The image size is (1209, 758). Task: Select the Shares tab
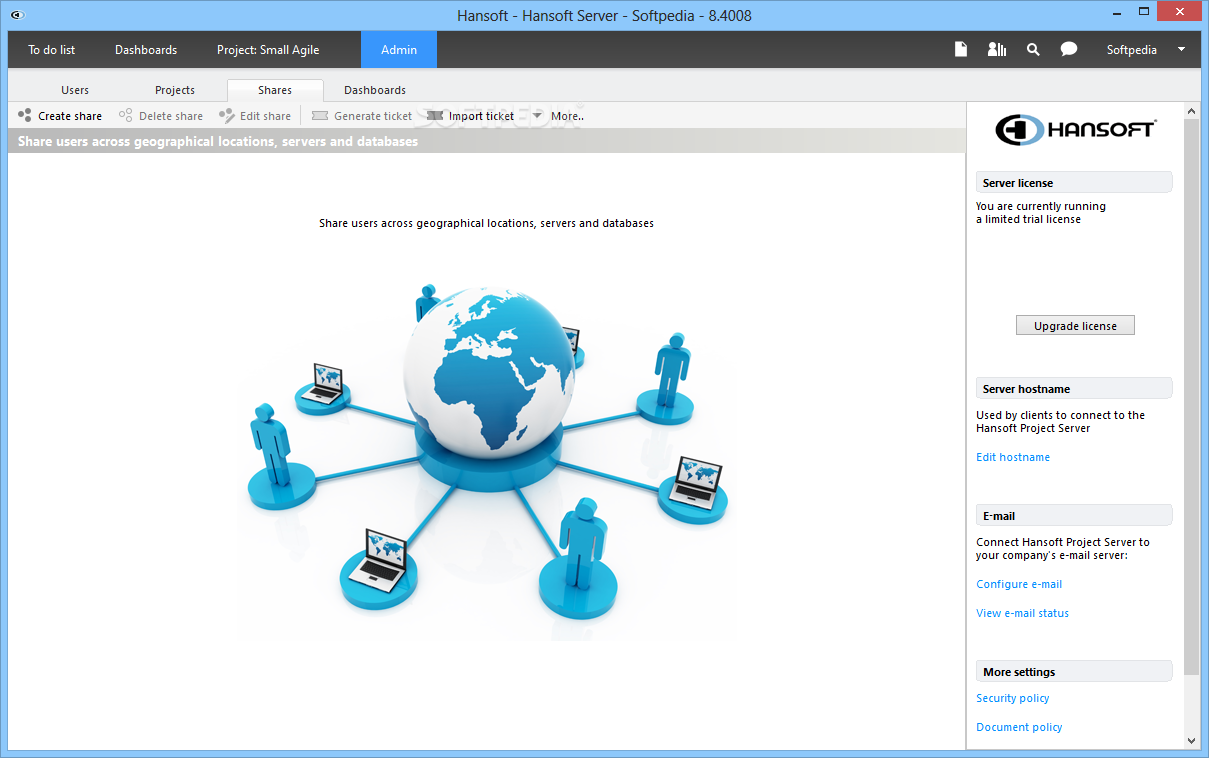pyautogui.click(x=275, y=90)
